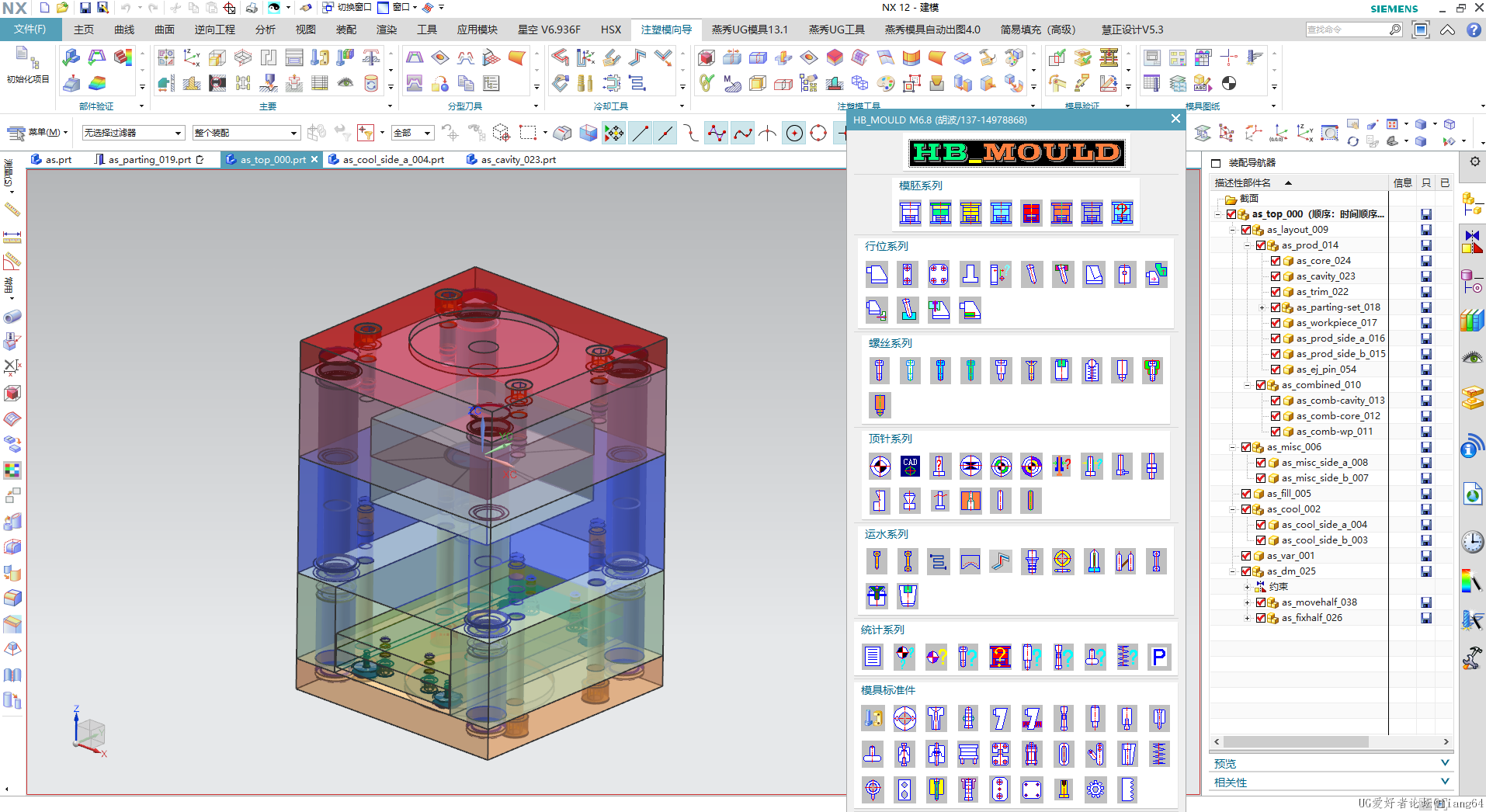The width and height of the screenshot is (1486, 812).
Task: Open assembly navigator settings gear
Action: pos(1474,161)
